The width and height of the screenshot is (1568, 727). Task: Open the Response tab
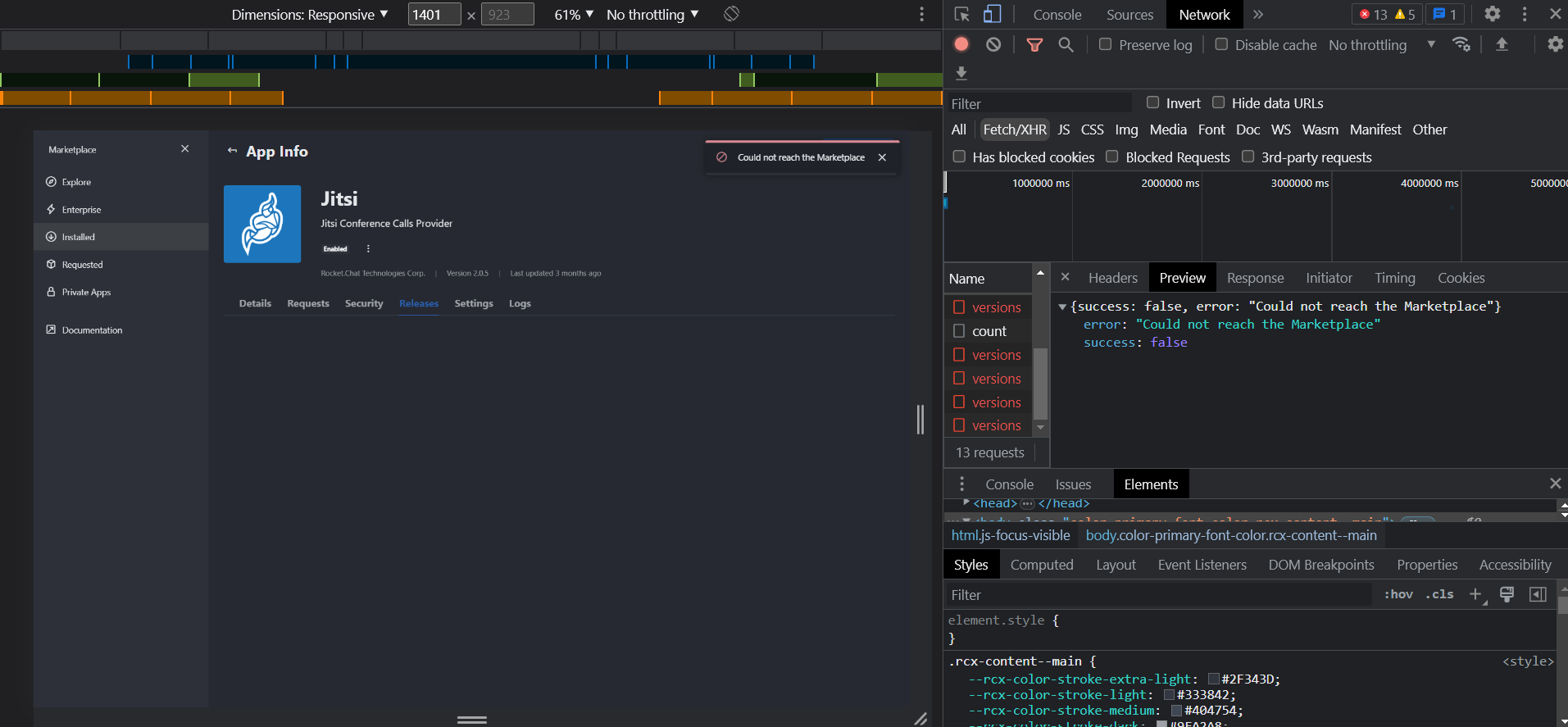pos(1255,278)
